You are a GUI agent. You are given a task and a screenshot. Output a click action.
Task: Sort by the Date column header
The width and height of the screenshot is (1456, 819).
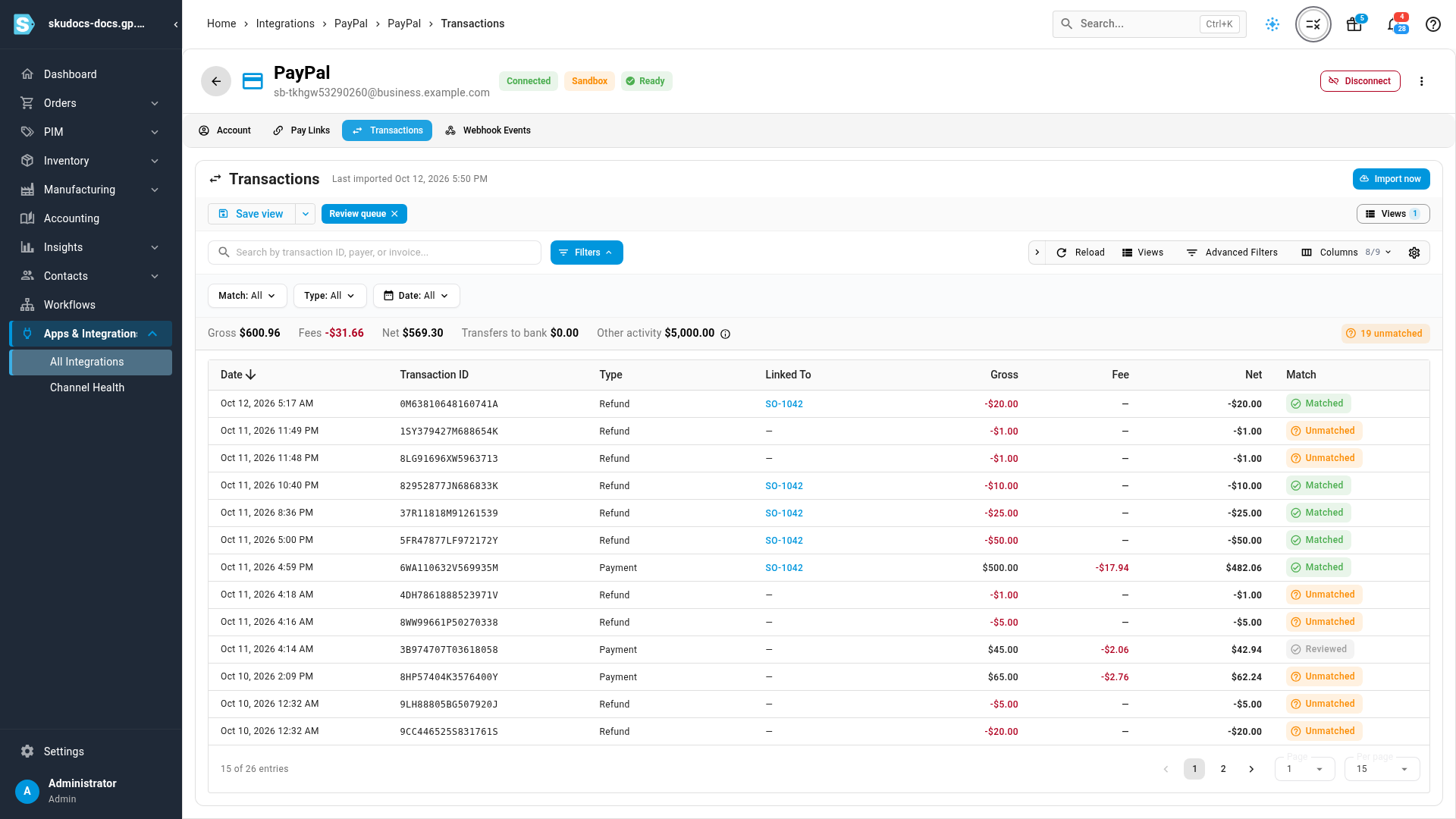click(x=237, y=375)
